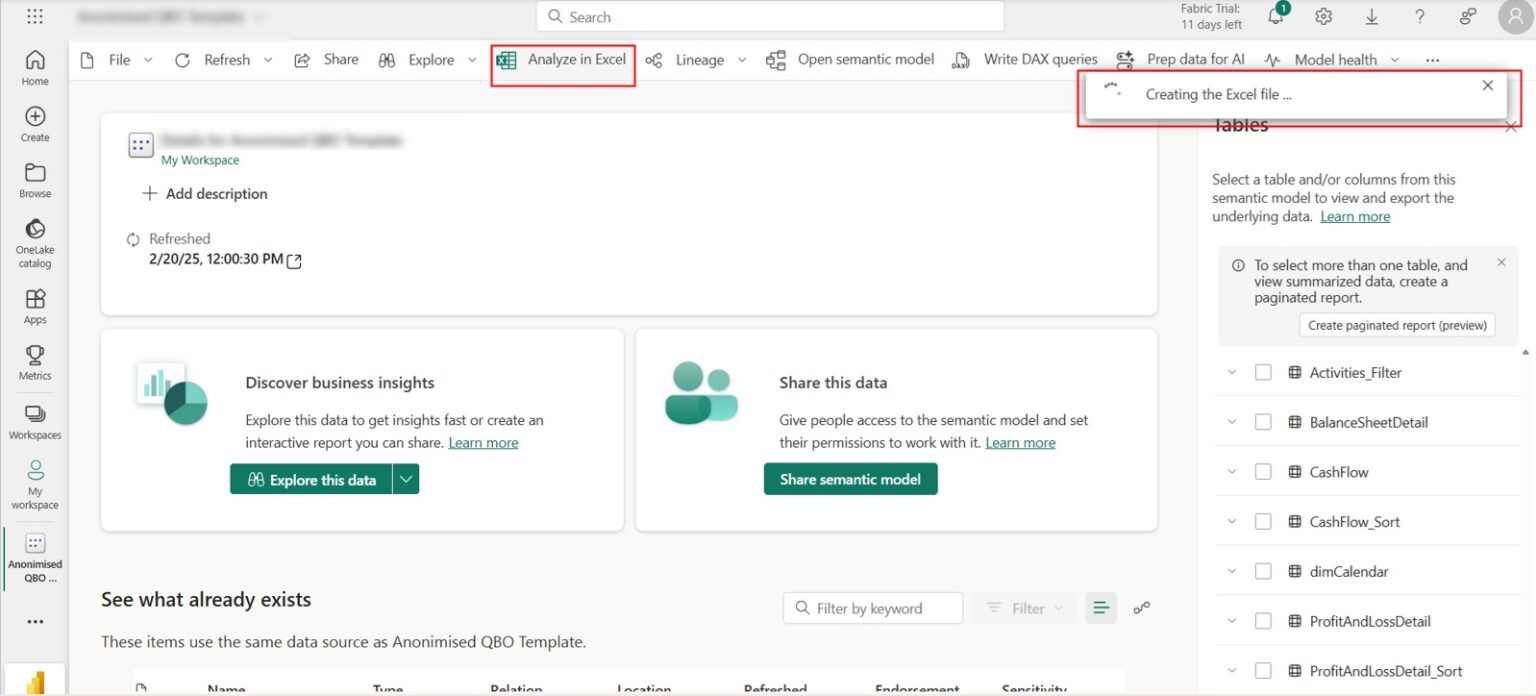
Task: Click the Share toolbar button
Action: pyautogui.click(x=326, y=60)
